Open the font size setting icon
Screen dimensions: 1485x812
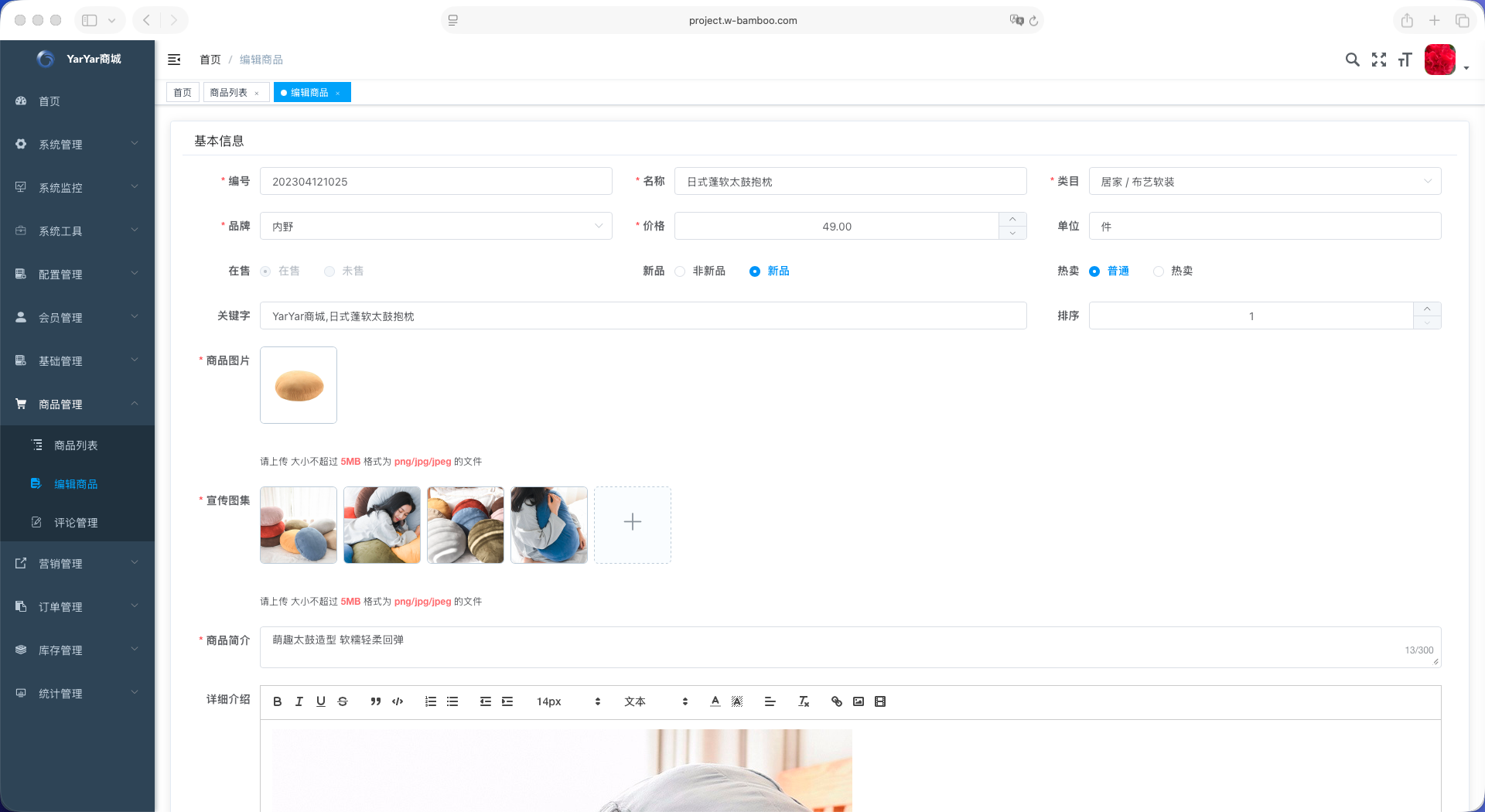point(1405,60)
